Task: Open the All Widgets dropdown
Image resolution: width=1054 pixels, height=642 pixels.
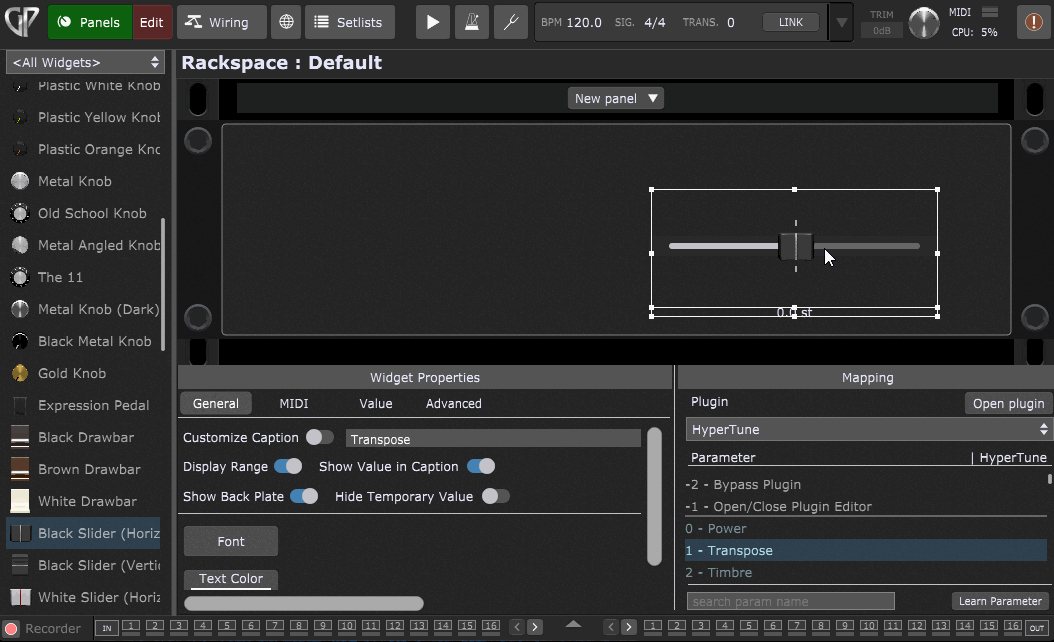Action: coord(85,62)
